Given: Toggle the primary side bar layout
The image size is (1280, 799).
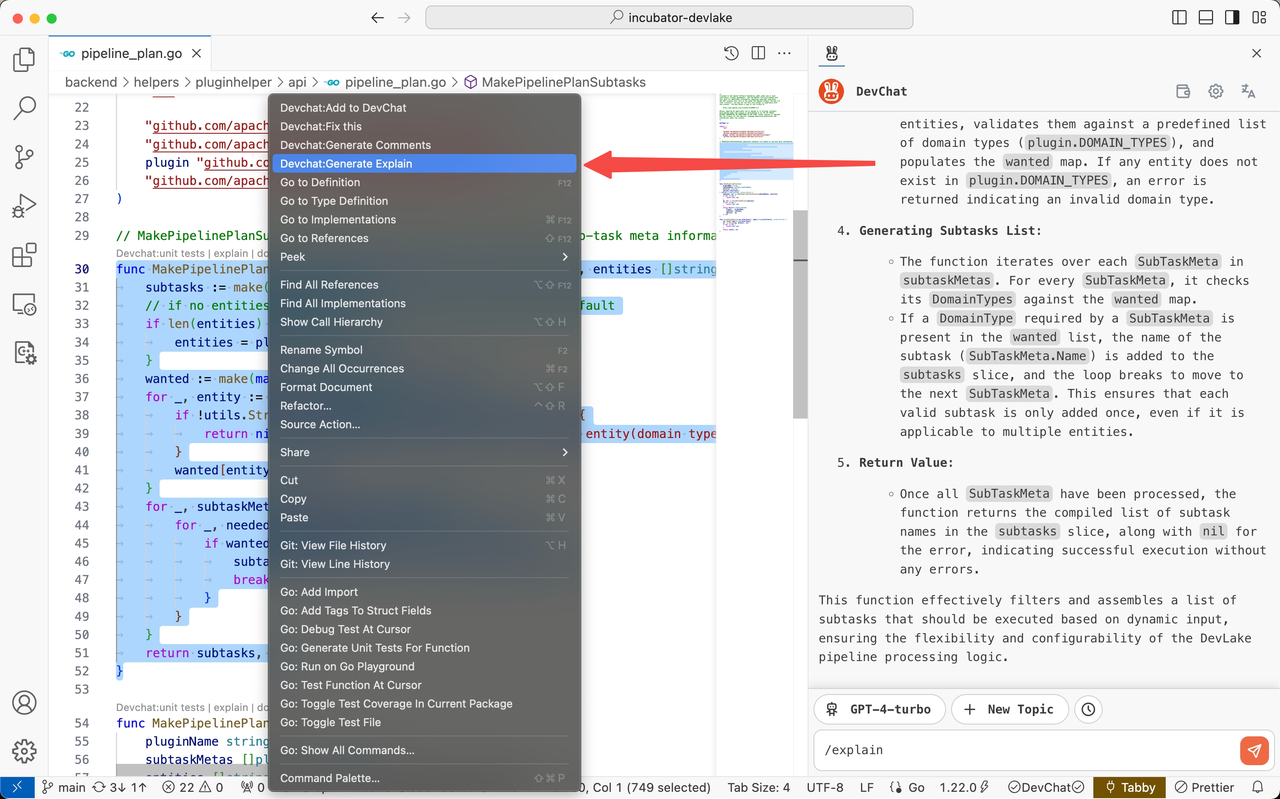Looking at the screenshot, I should point(1180,18).
